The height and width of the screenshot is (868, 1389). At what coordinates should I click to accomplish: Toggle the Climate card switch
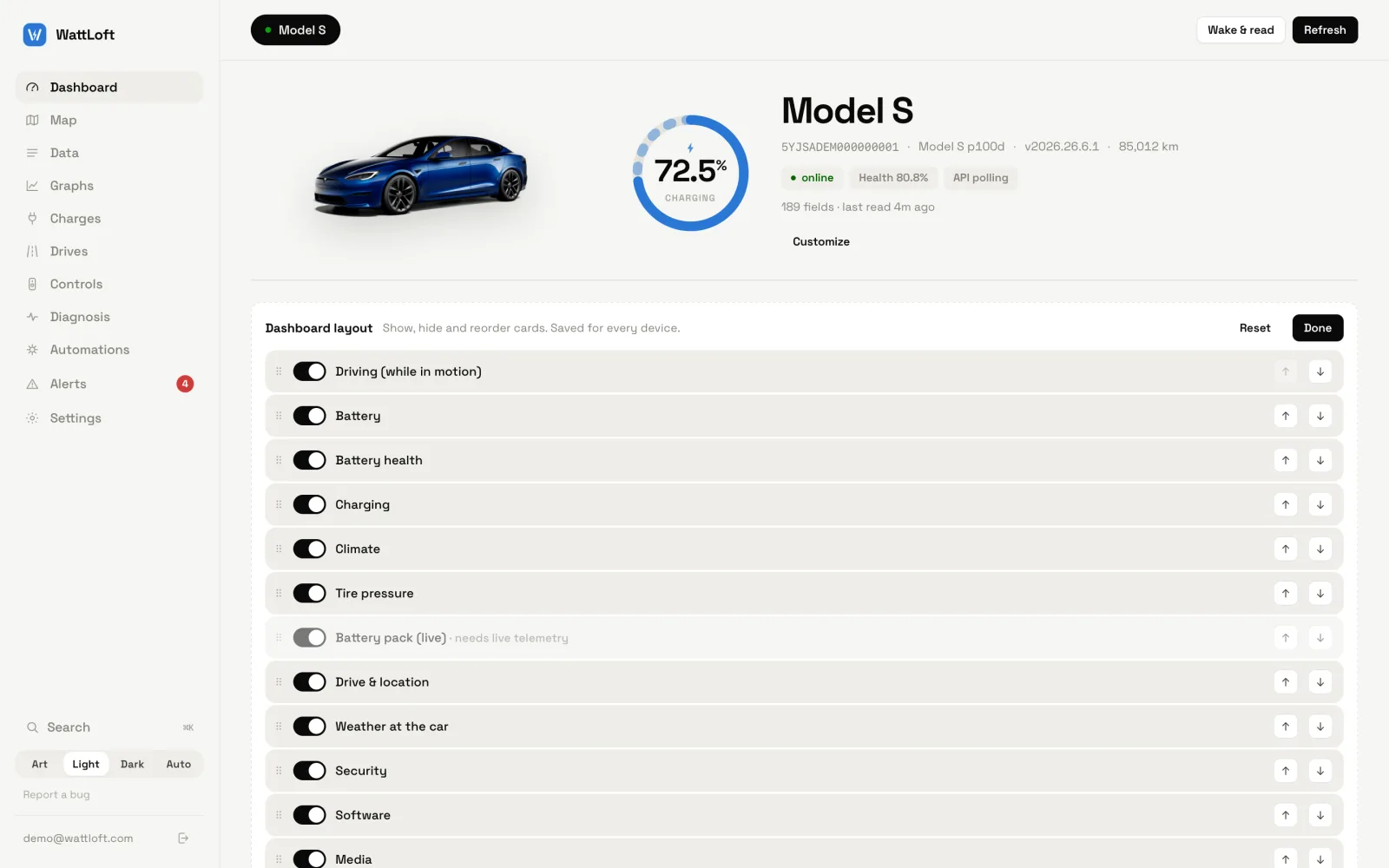(309, 549)
